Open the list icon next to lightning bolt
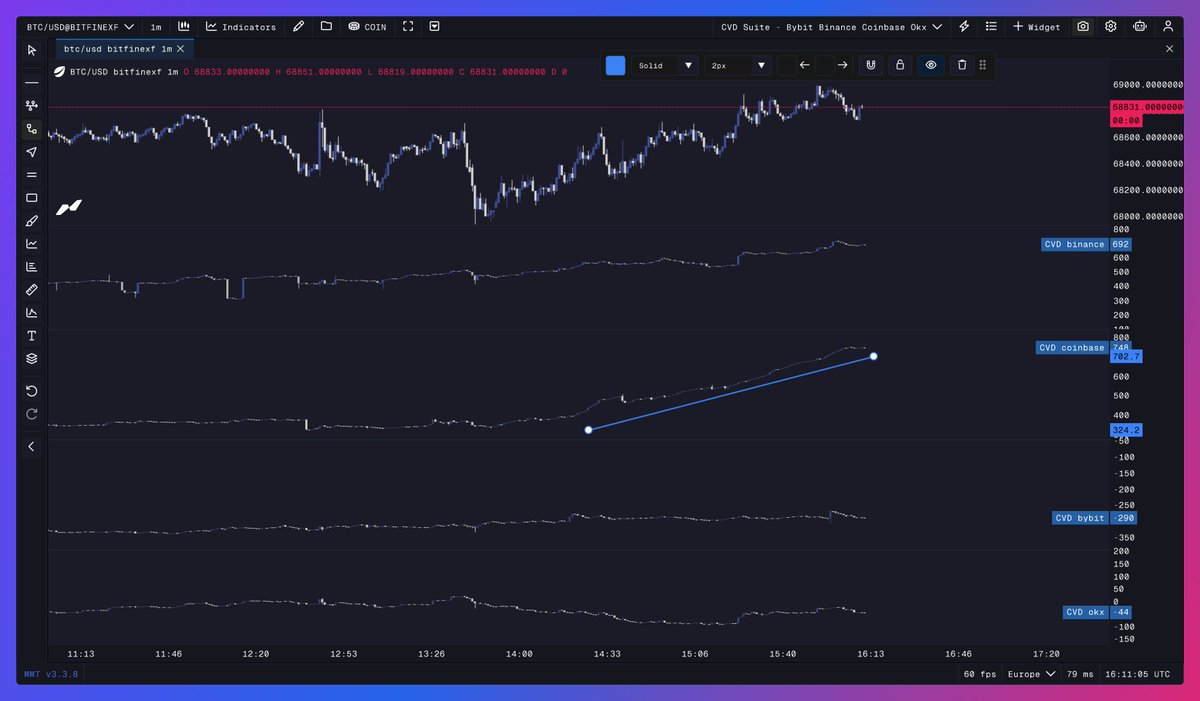Viewport: 1200px width, 701px height. (x=990, y=27)
